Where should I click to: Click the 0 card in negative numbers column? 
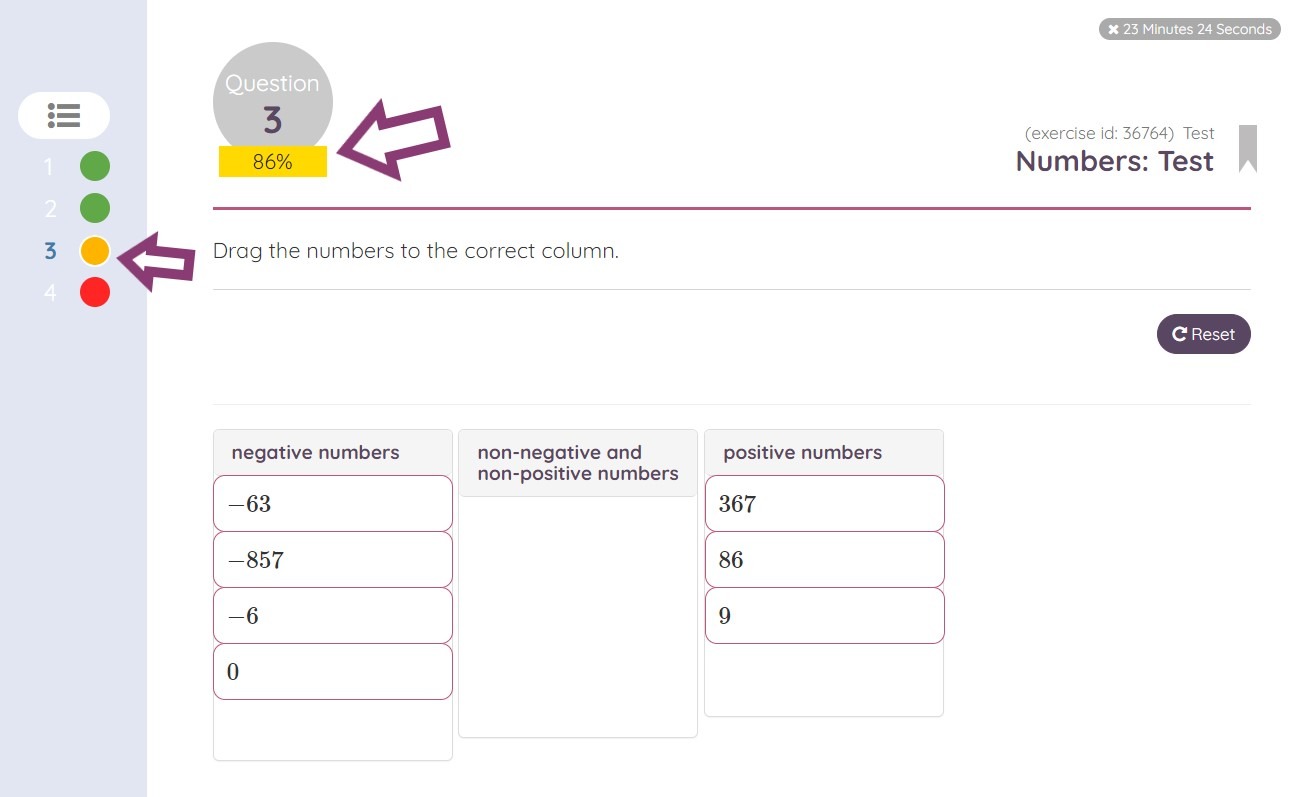(x=332, y=671)
